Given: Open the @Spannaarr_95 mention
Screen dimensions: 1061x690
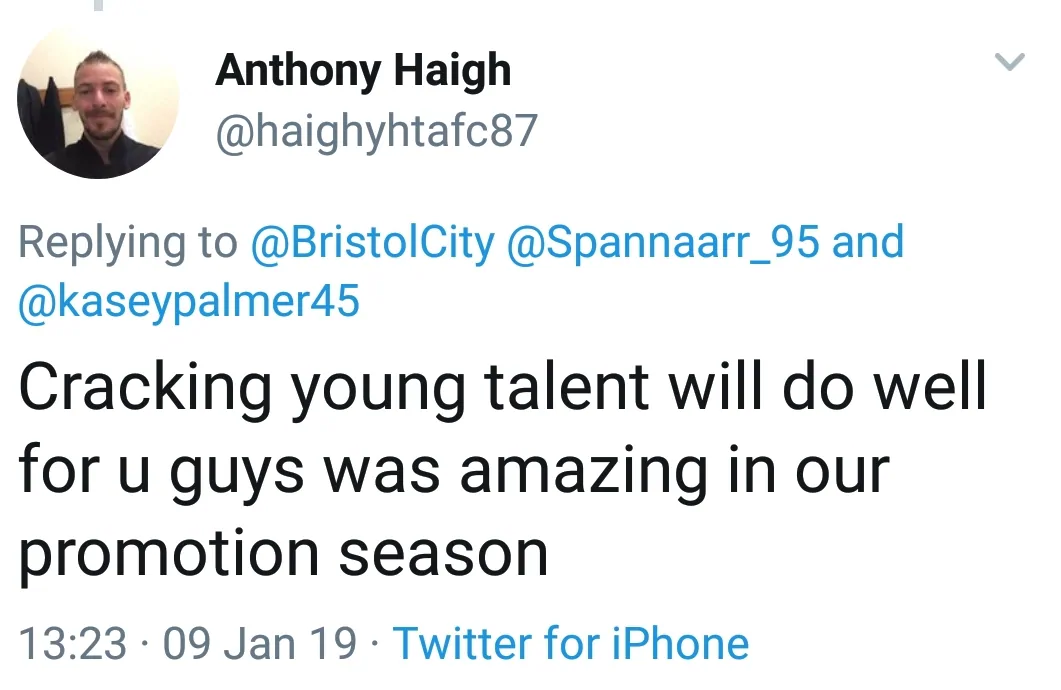Looking at the screenshot, I should coord(663,243).
